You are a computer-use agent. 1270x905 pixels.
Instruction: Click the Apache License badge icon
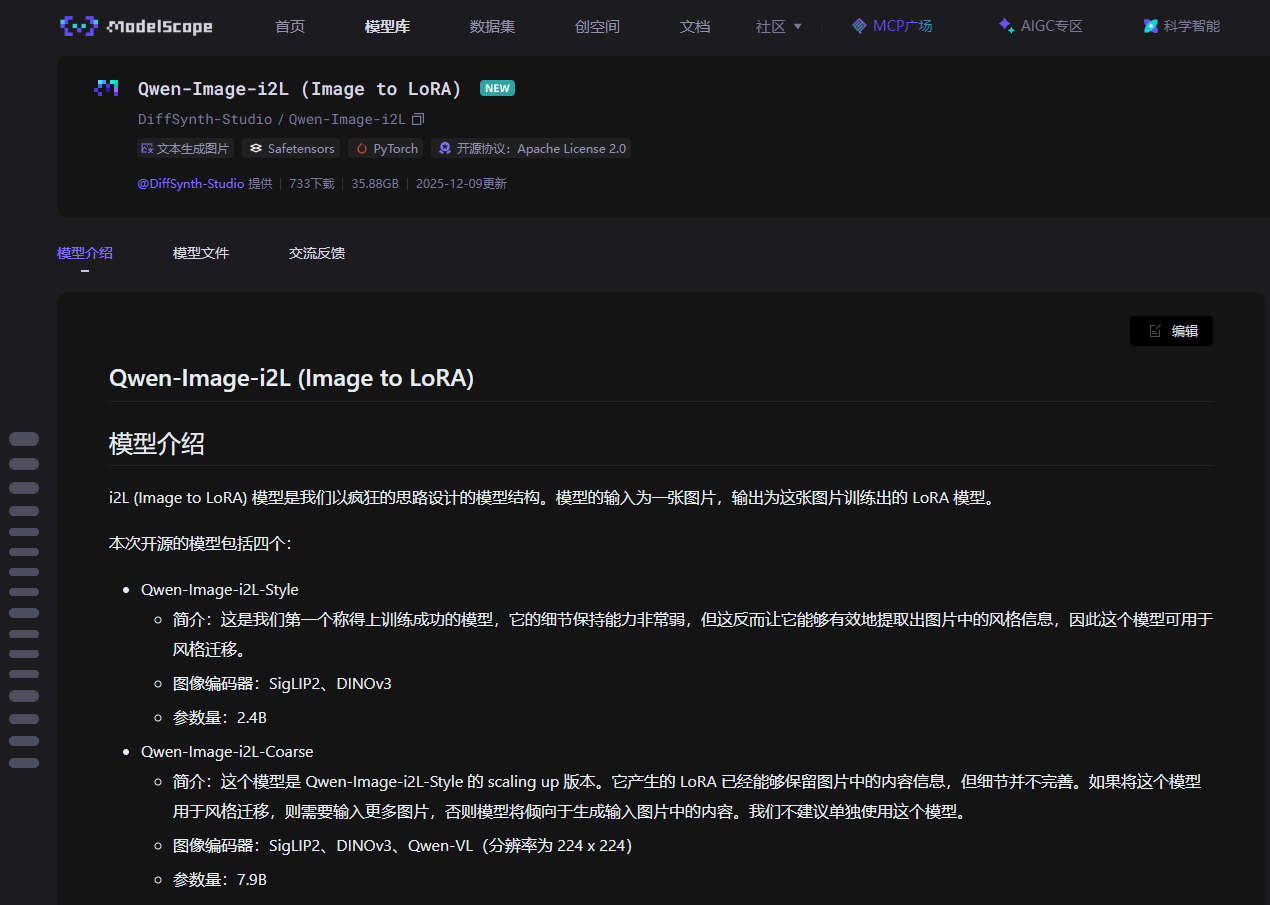coord(443,148)
